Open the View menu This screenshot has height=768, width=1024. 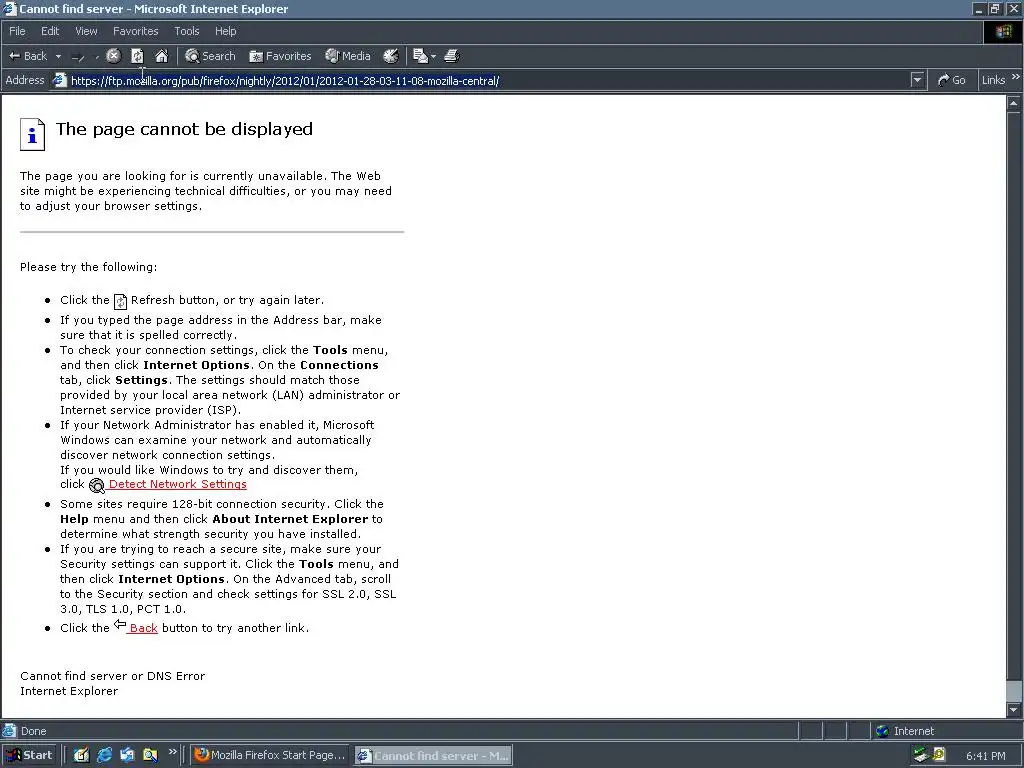tap(86, 31)
